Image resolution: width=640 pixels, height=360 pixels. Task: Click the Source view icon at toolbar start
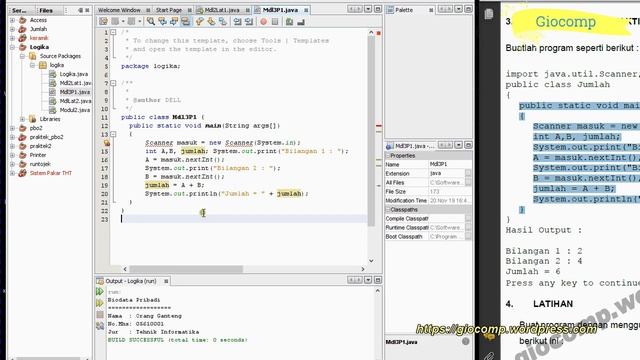(x=103, y=21)
